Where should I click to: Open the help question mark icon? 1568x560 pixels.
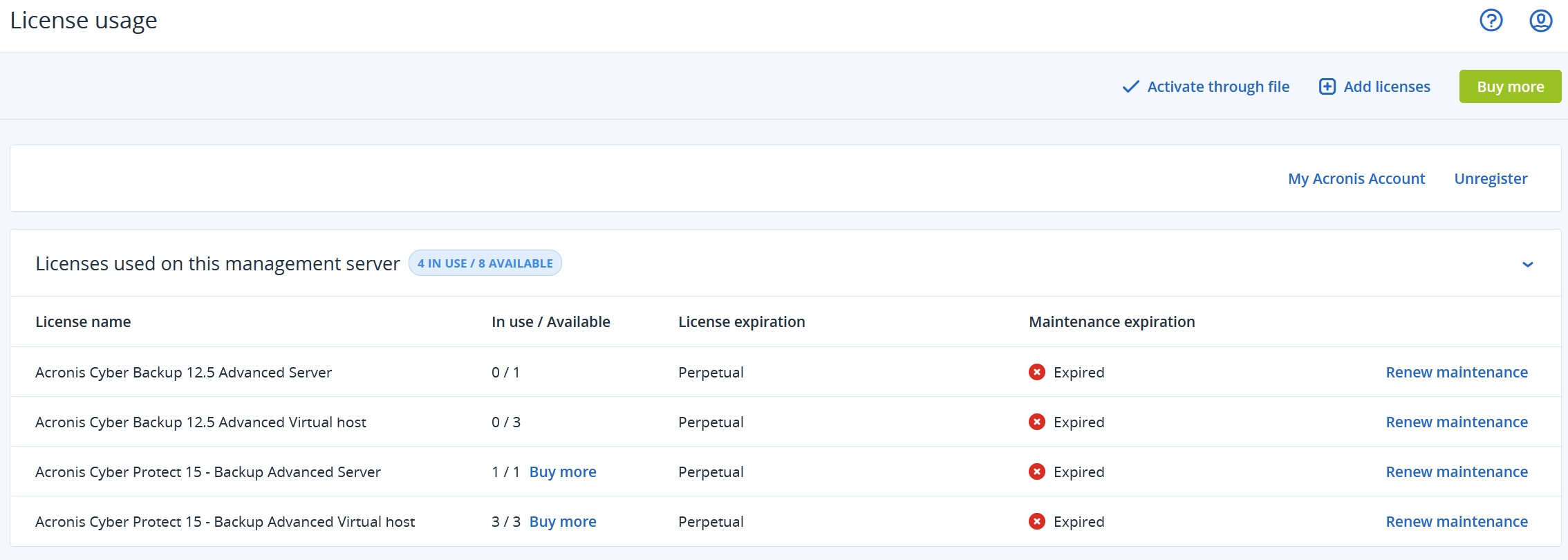[1491, 21]
